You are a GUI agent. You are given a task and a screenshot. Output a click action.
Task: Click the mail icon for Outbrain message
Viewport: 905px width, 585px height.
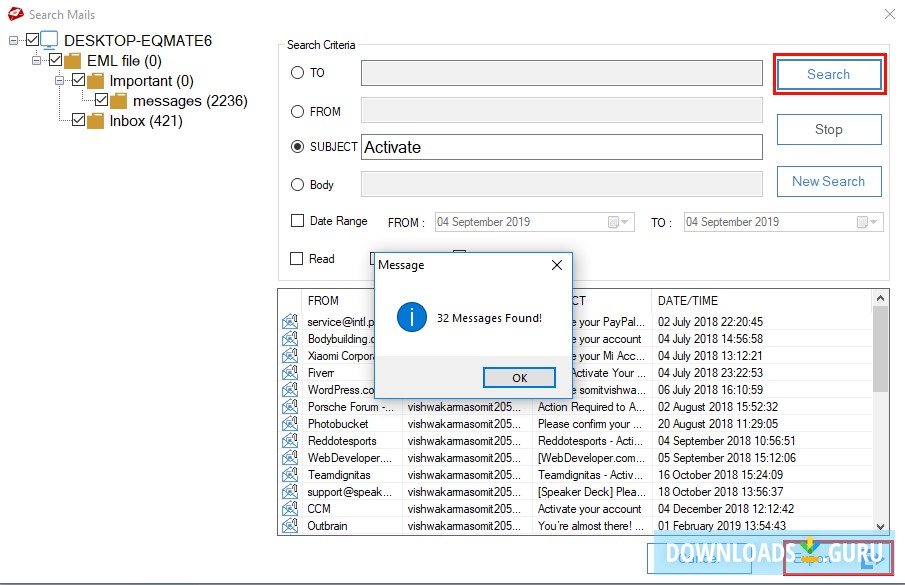(x=290, y=526)
